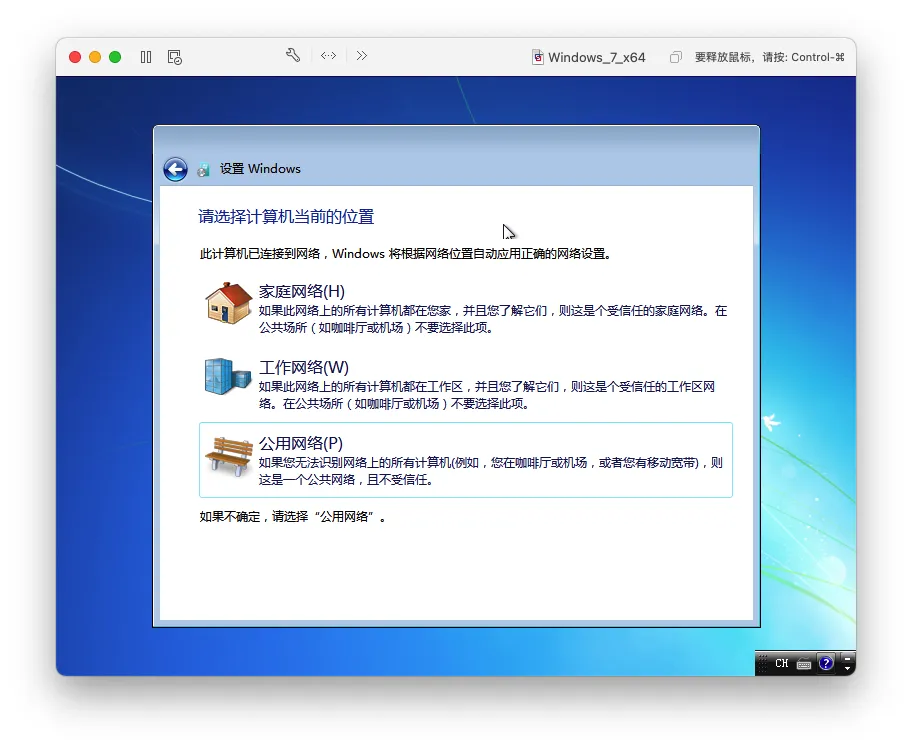Click the office building work network icon
The image size is (912, 750).
[227, 376]
